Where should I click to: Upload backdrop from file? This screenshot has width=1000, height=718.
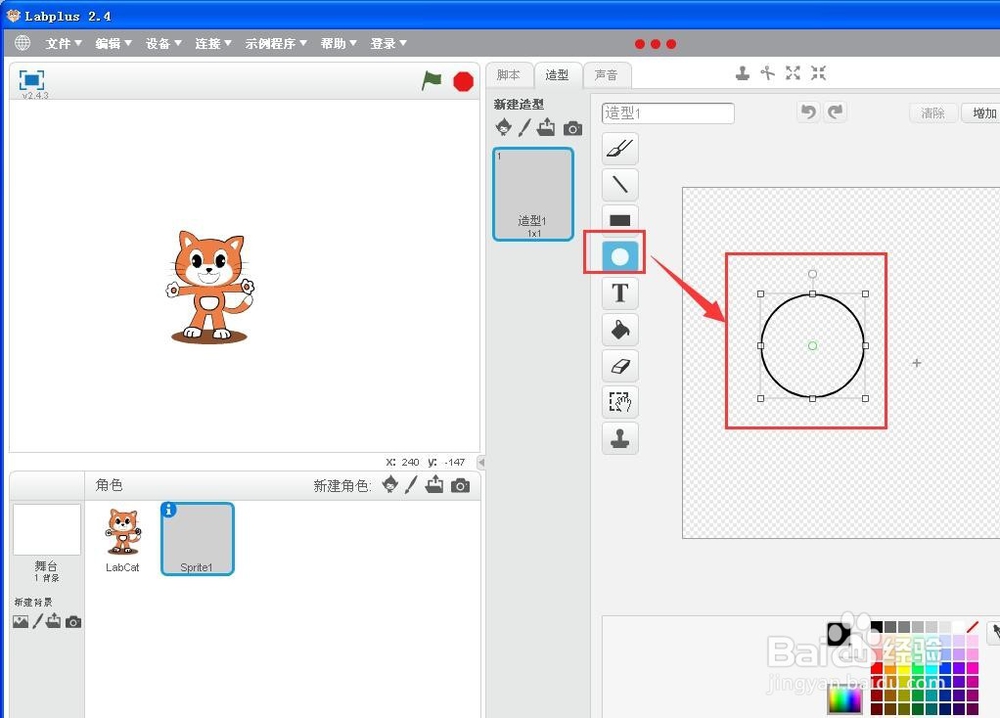[x=54, y=620]
